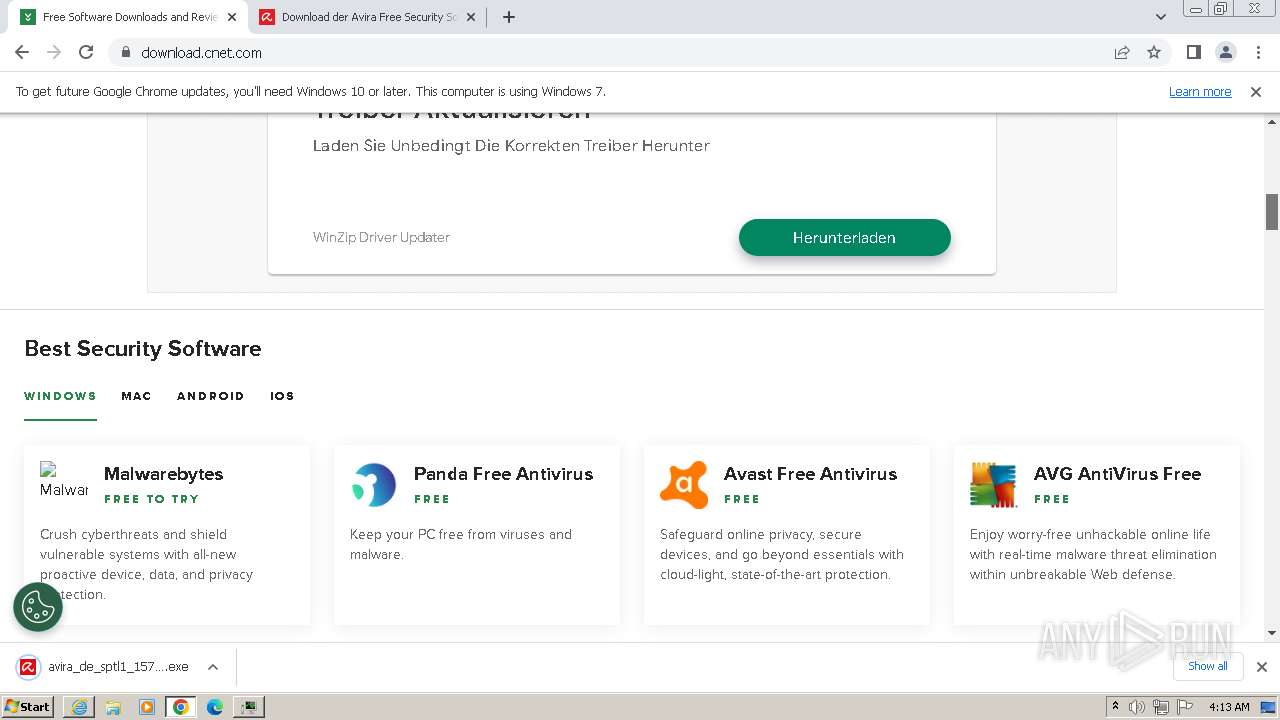Open the WinZip Driver Updater ad label

(x=381, y=238)
